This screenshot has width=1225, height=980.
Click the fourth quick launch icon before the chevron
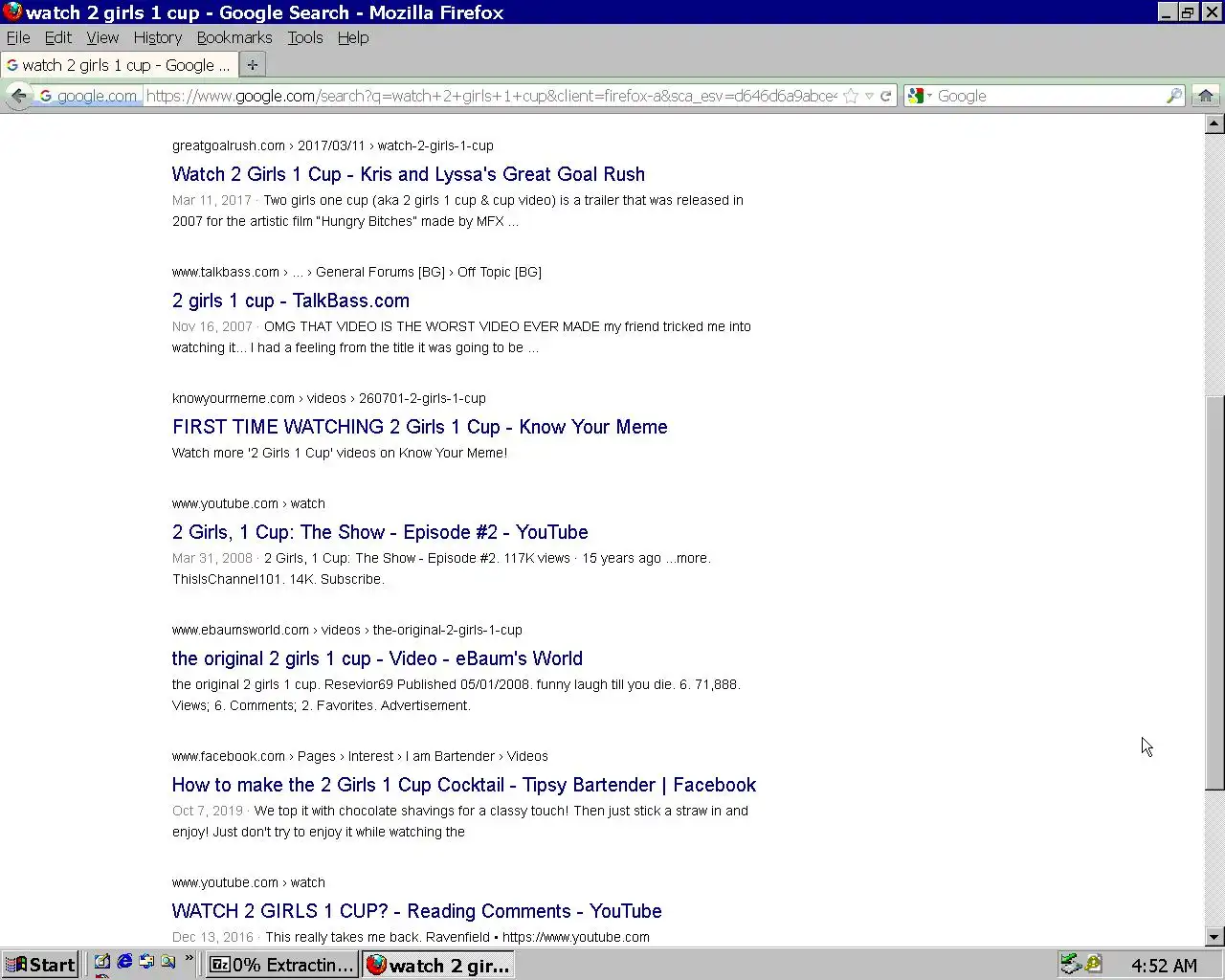168,962
